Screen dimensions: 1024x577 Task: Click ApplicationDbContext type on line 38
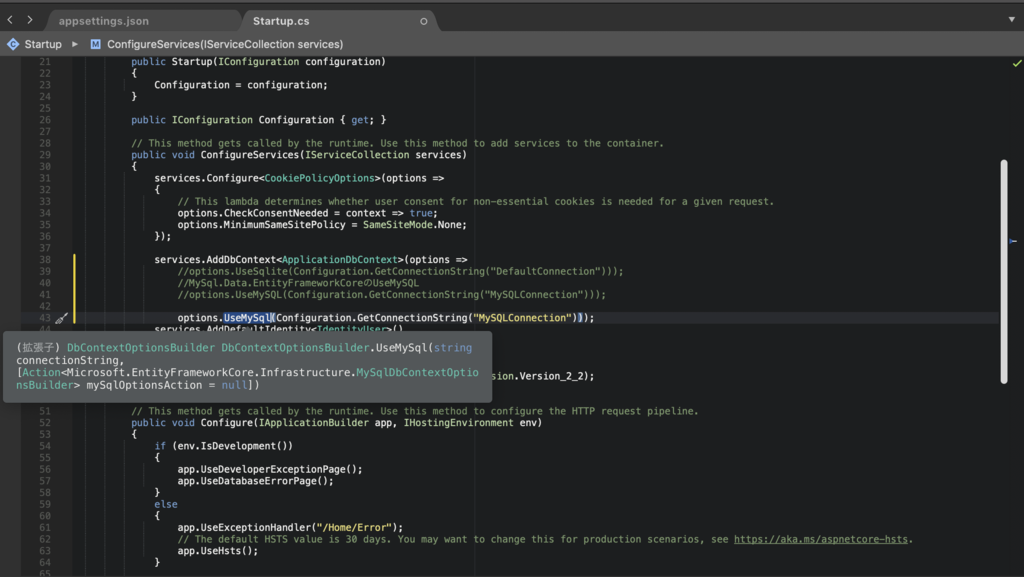[x=339, y=260]
